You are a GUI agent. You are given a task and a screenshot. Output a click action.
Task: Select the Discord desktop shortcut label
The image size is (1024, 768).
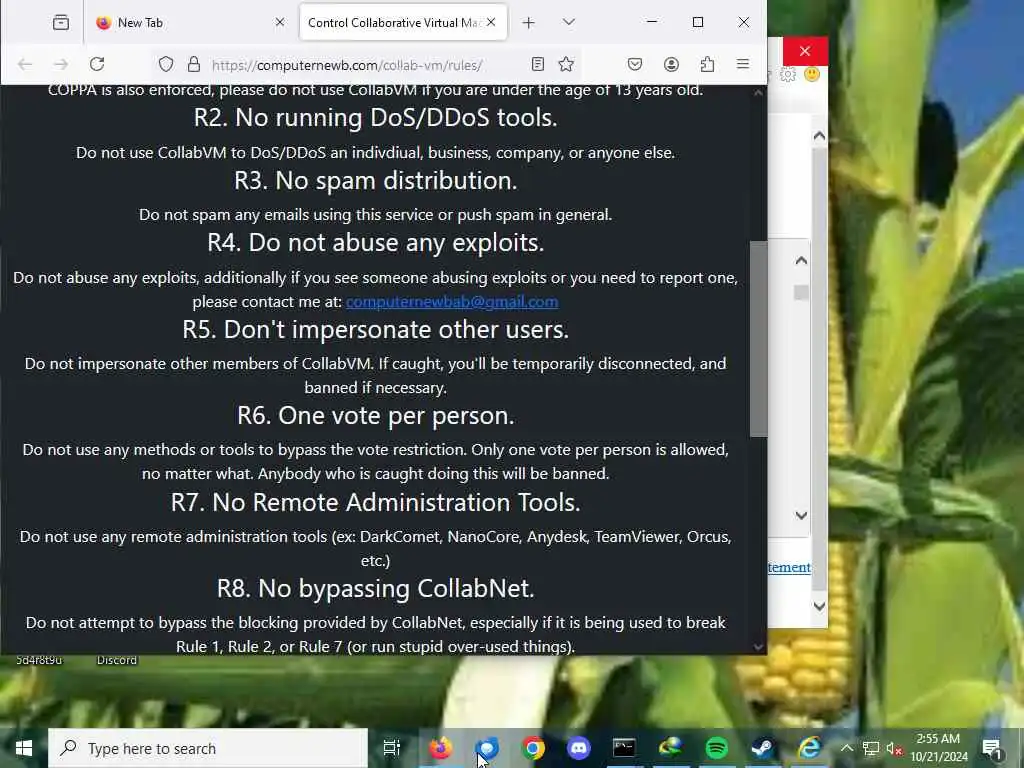click(117, 660)
